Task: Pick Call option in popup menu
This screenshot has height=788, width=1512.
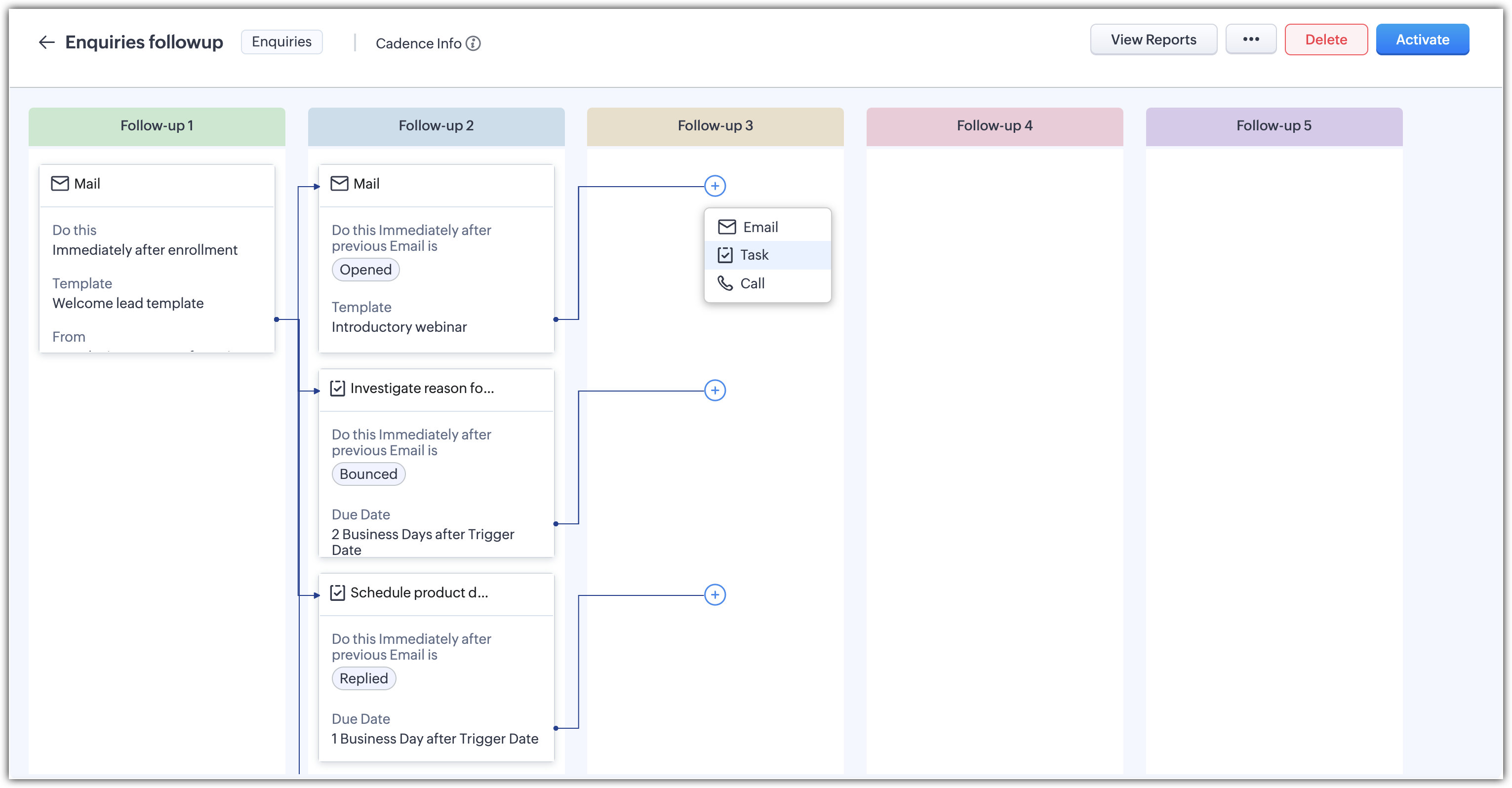Action: pyautogui.click(x=752, y=283)
